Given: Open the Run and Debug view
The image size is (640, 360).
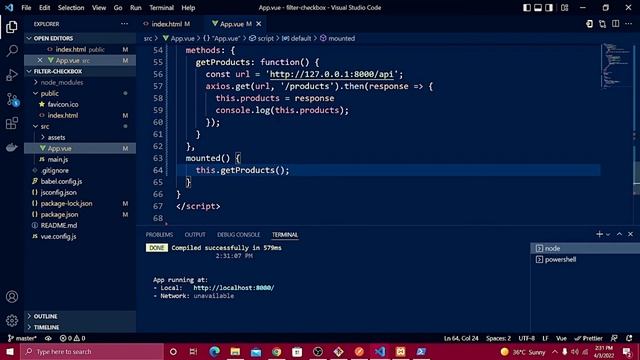Looking at the screenshot, I should pos(12,75).
